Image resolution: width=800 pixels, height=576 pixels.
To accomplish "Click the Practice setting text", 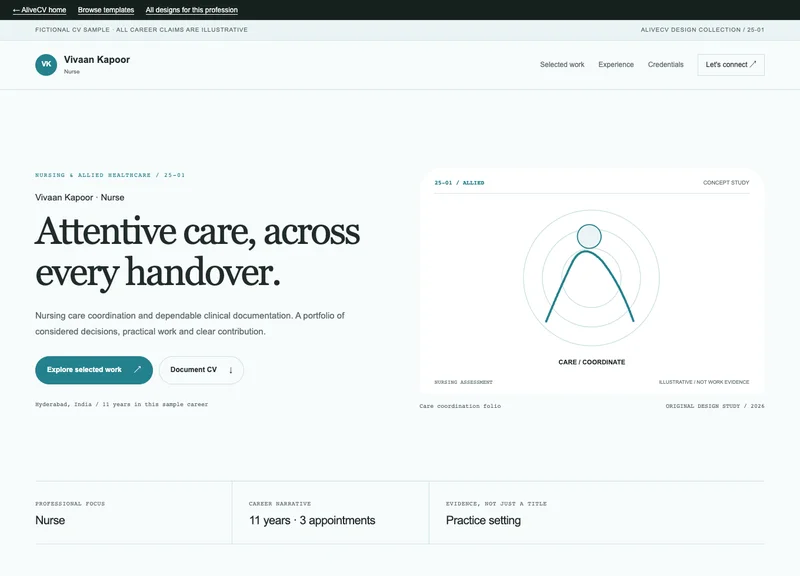I will click(x=483, y=520).
